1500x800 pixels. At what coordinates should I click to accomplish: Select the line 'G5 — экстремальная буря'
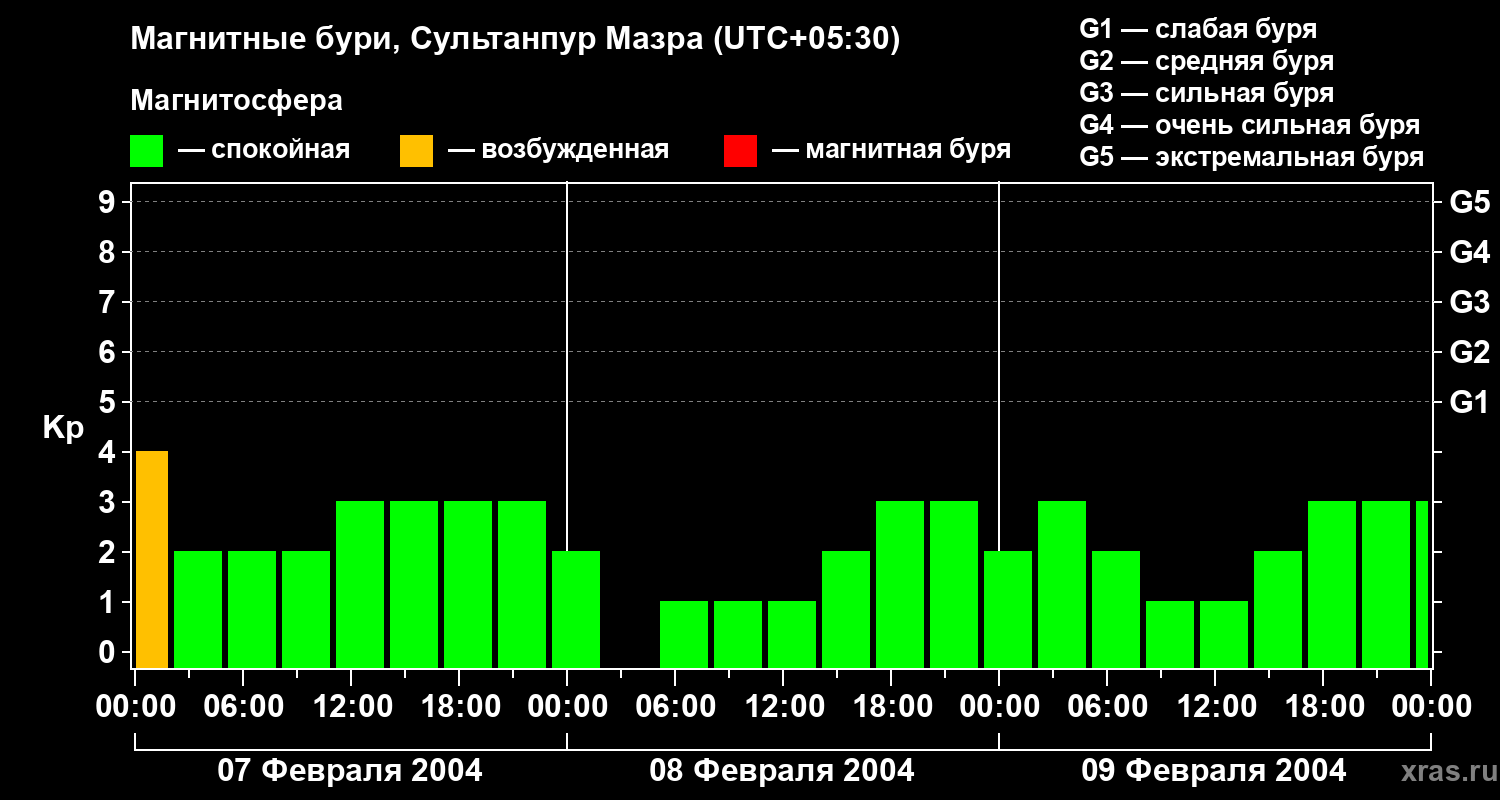(1252, 157)
